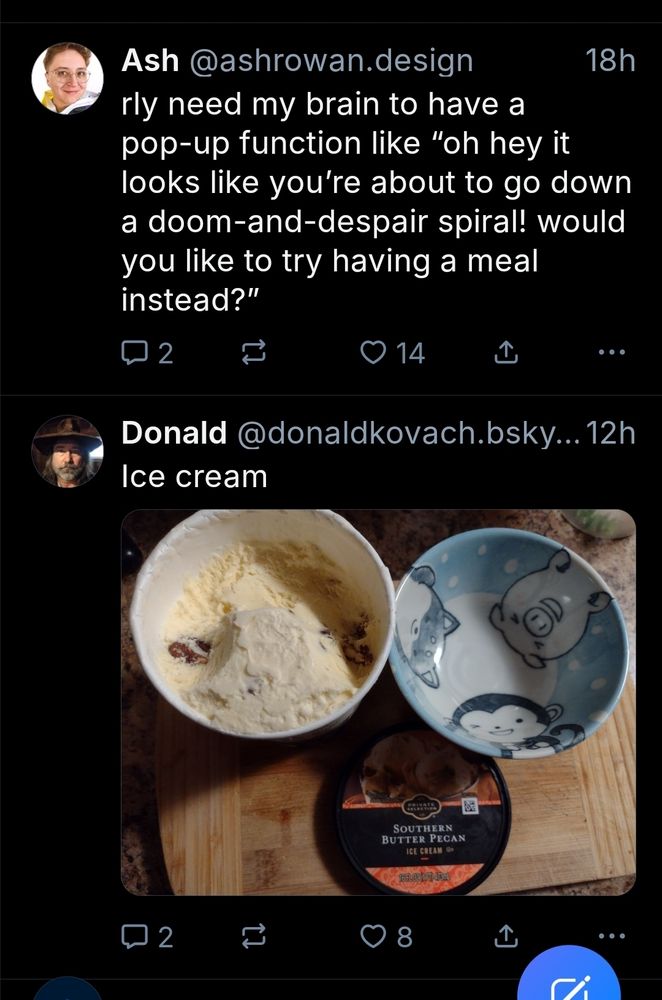Screen dimensions: 662x1000
Task: Reply to Ash's brain pop-up post
Action: pos(136,353)
